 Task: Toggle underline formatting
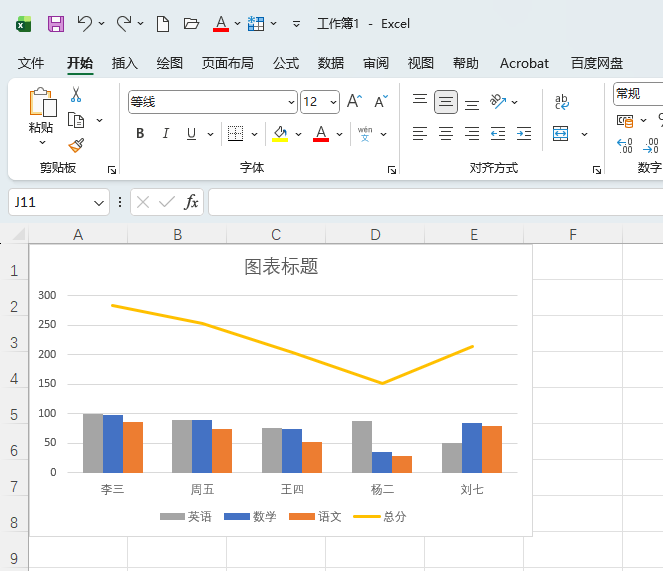tap(192, 134)
